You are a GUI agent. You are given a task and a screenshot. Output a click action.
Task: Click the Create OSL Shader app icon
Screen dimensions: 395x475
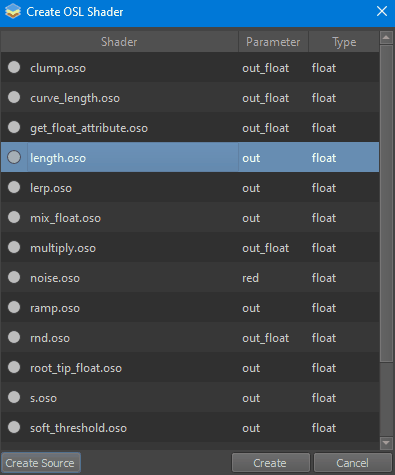13,12
